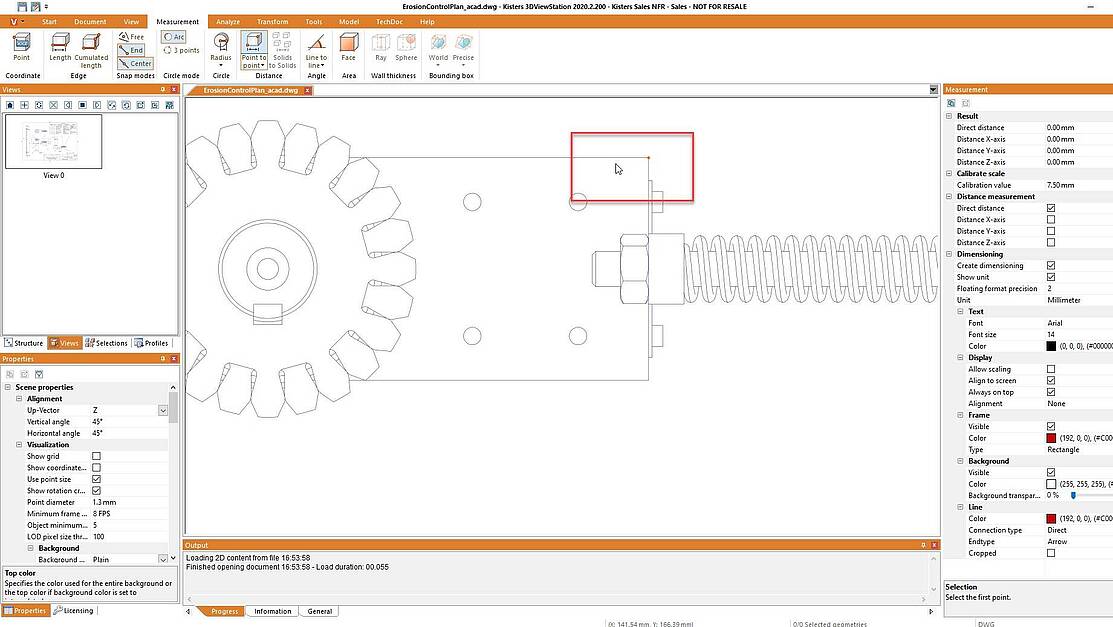Enable the Show grid checkbox
This screenshot has width=1113, height=627.
[97, 456]
